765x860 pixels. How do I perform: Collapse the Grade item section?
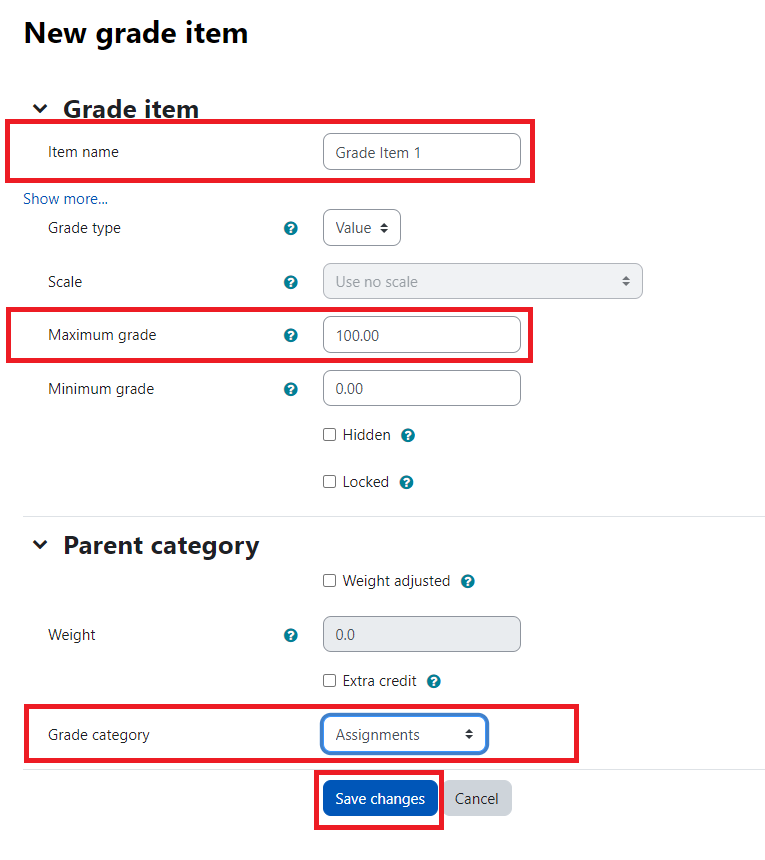[x=40, y=108]
